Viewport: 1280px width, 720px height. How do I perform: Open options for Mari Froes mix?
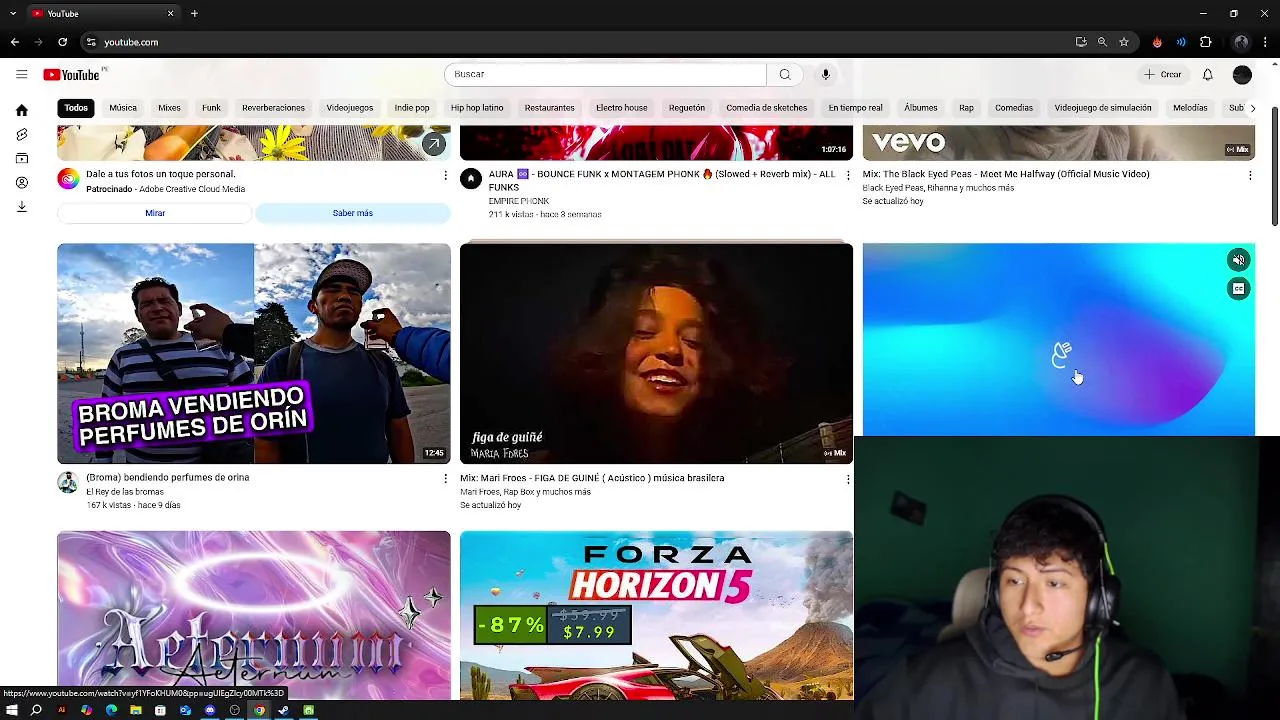(848, 479)
